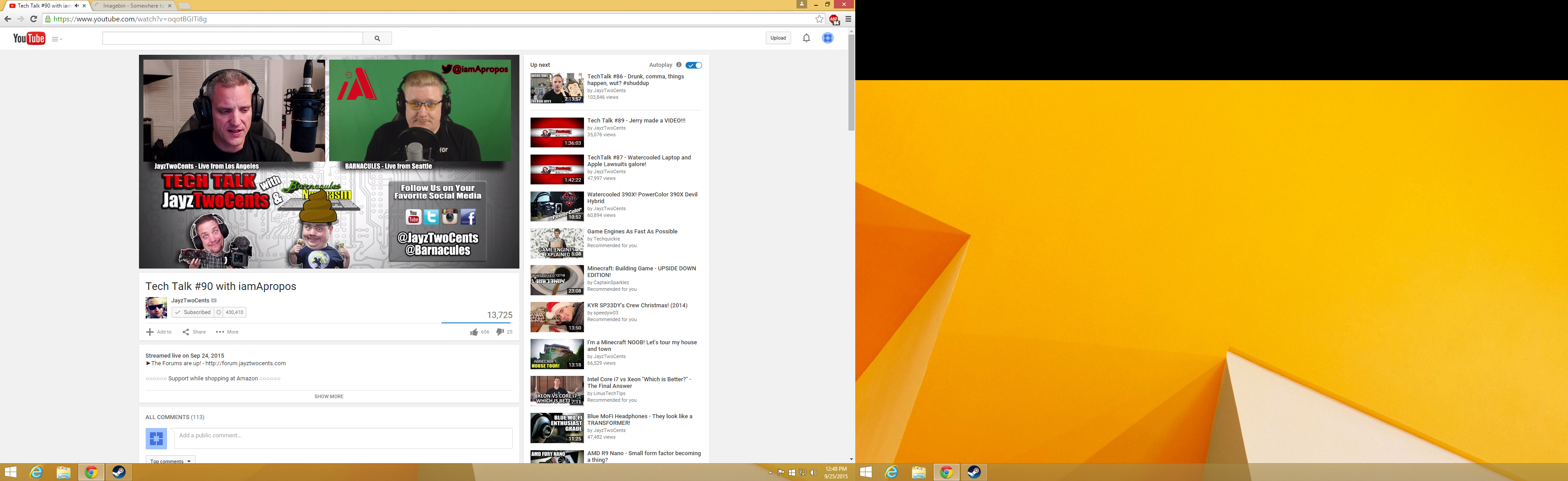This screenshot has height=481, width=1568.
Task: Open the Chrome hamburger menu
Action: pyautogui.click(x=848, y=19)
